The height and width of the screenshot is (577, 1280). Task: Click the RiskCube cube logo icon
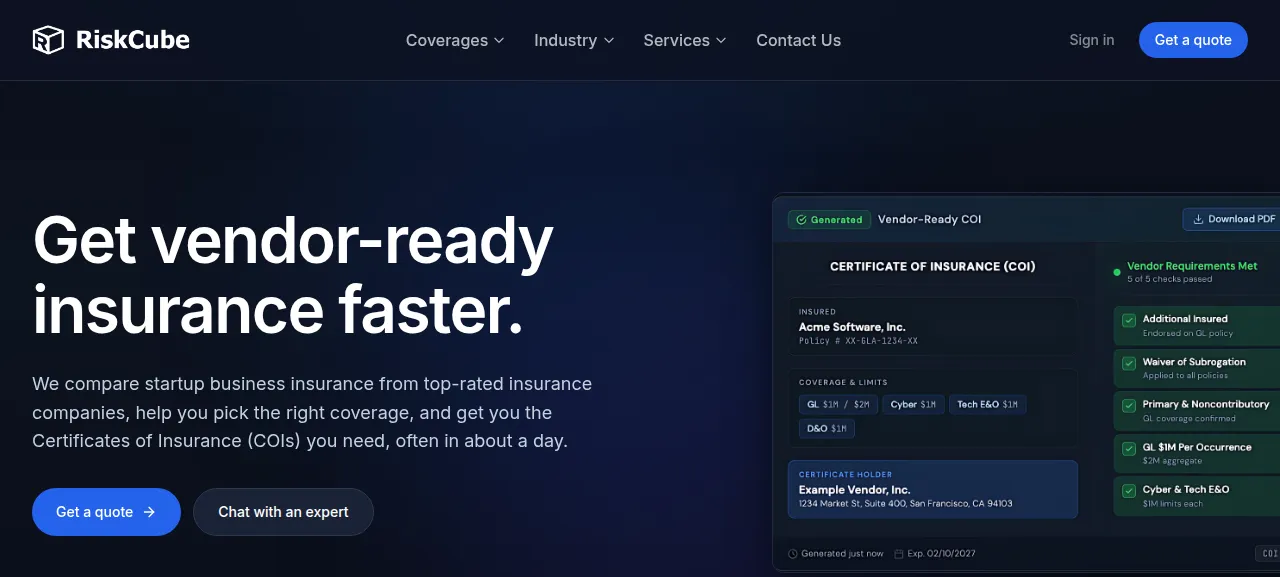[48, 40]
